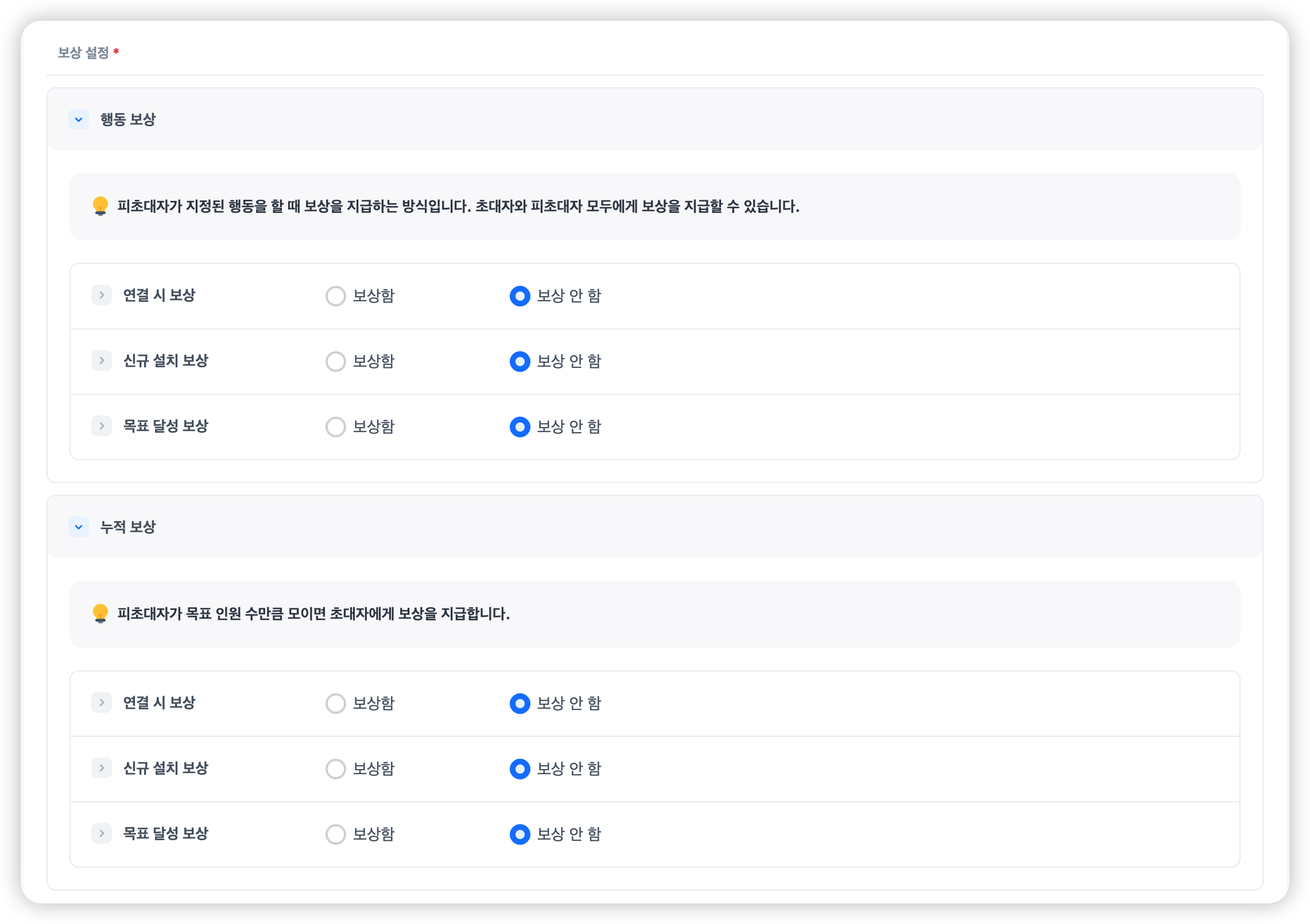Click the lightbulb icon in 누적 보상 tip
Viewport: 1310px width, 924px height.
(100, 614)
